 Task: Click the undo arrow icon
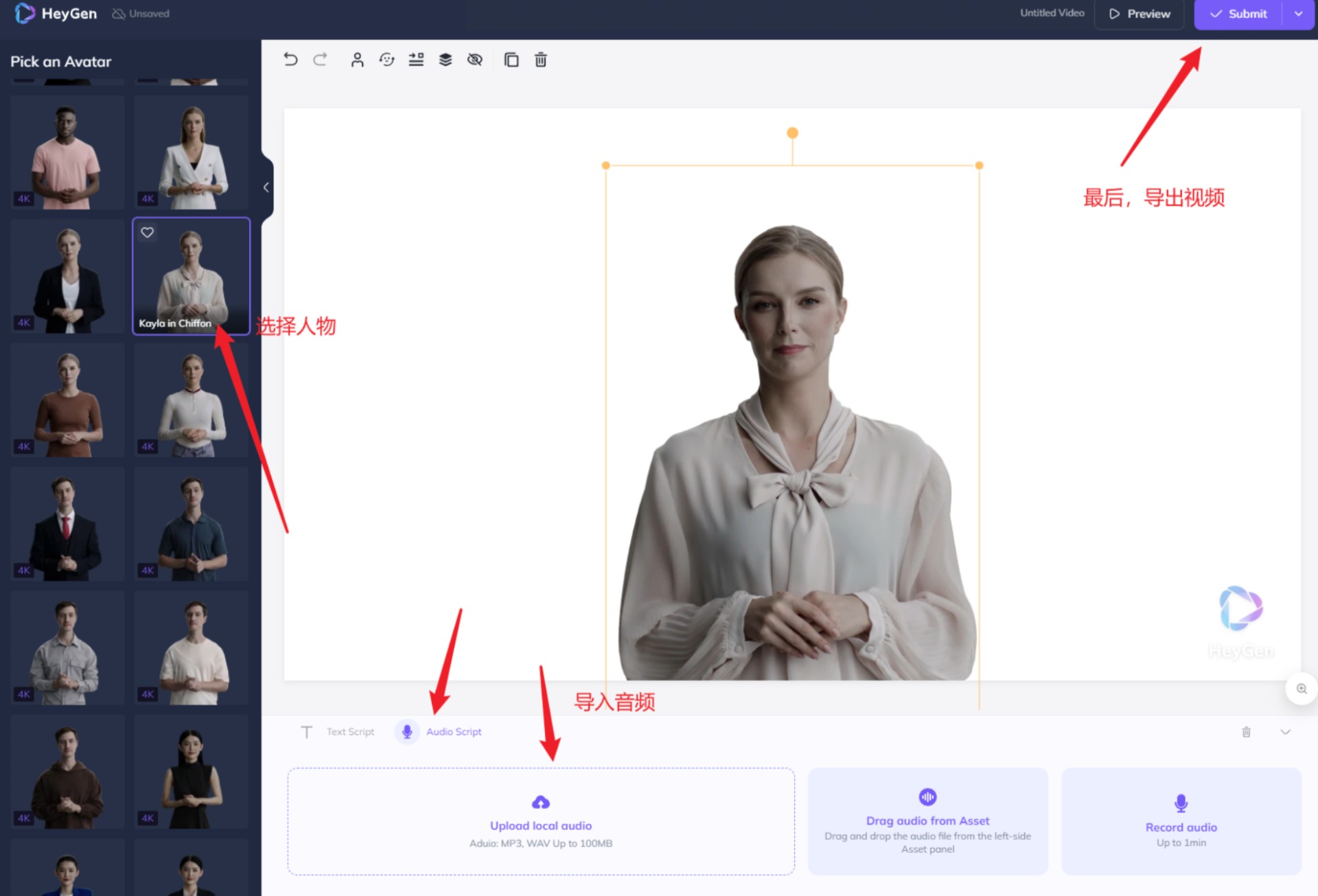[x=290, y=60]
